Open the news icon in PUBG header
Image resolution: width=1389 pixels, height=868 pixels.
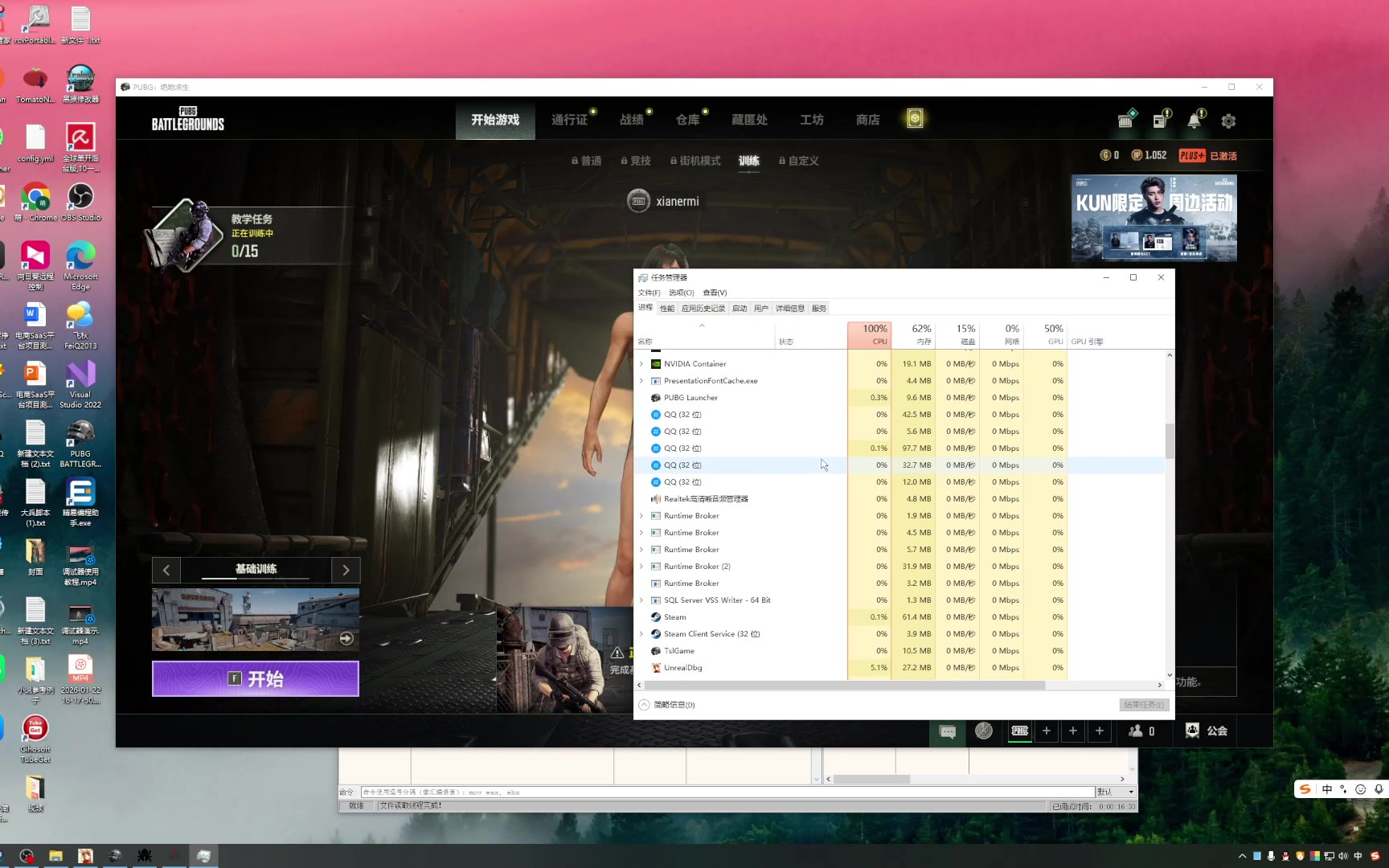[1160, 121]
